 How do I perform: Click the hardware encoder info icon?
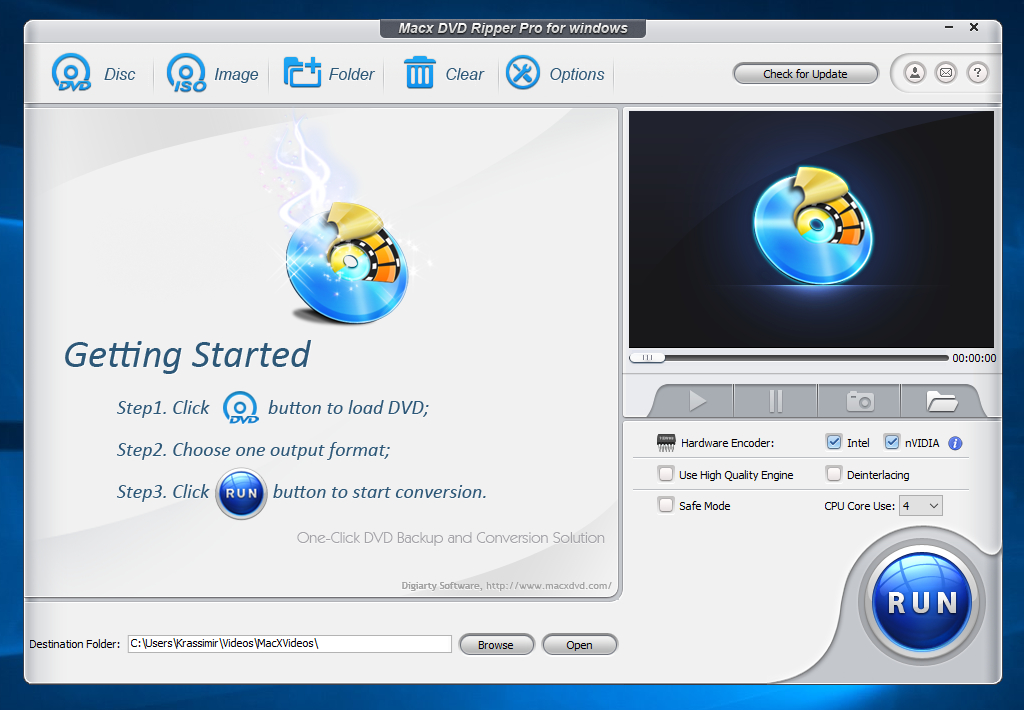[x=955, y=443]
